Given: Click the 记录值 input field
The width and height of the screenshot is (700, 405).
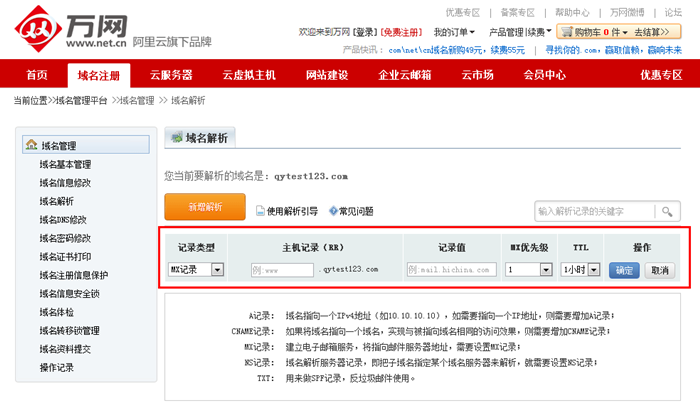Looking at the screenshot, I should pos(452,270).
